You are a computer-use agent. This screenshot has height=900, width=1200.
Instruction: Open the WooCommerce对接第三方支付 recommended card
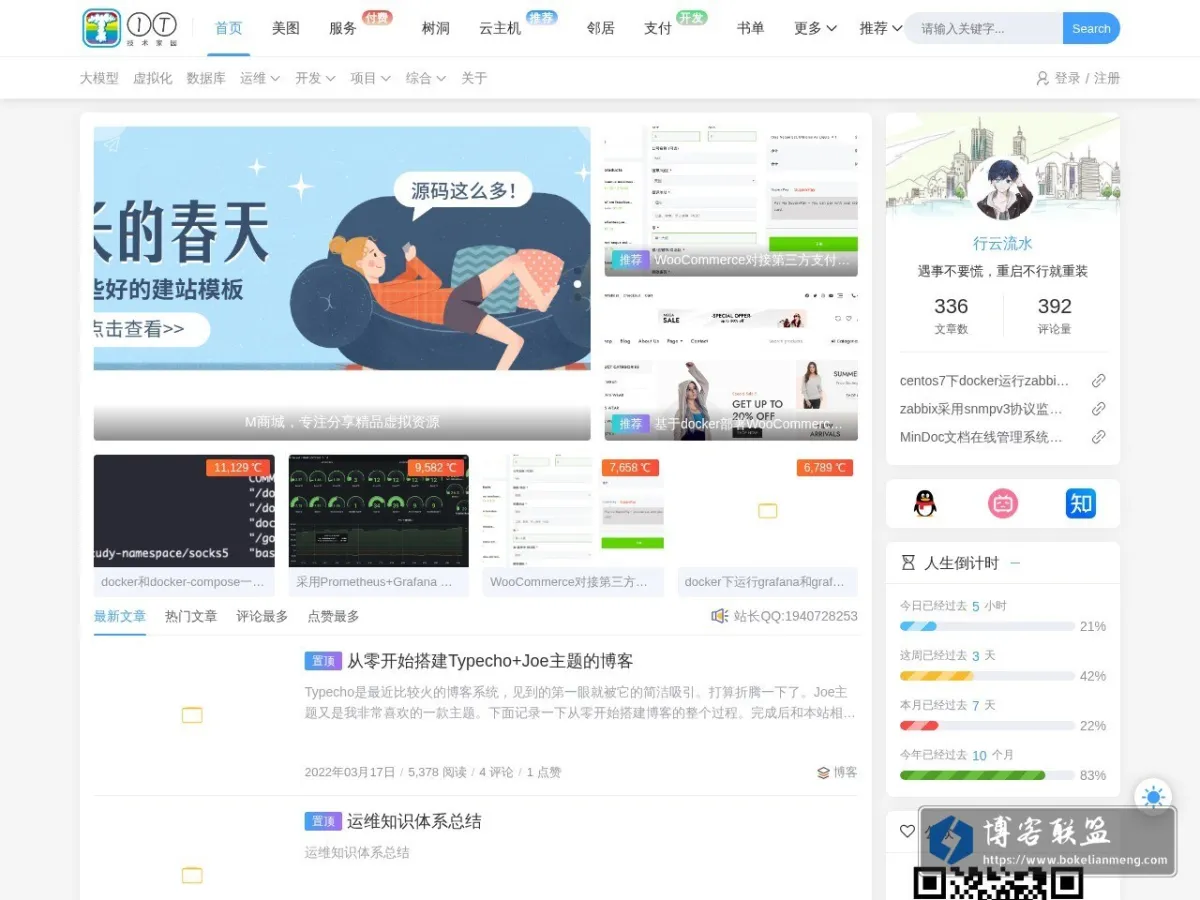pyautogui.click(x=731, y=201)
